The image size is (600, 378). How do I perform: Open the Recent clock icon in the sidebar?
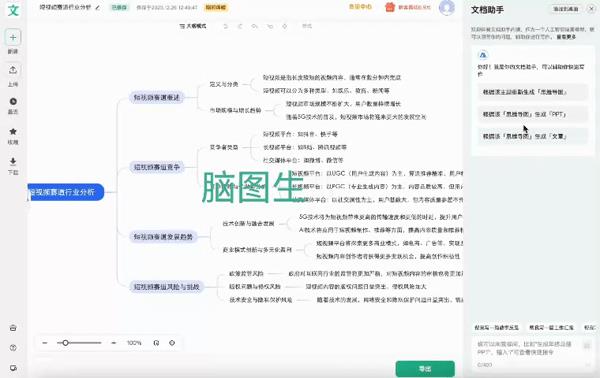coord(13,101)
